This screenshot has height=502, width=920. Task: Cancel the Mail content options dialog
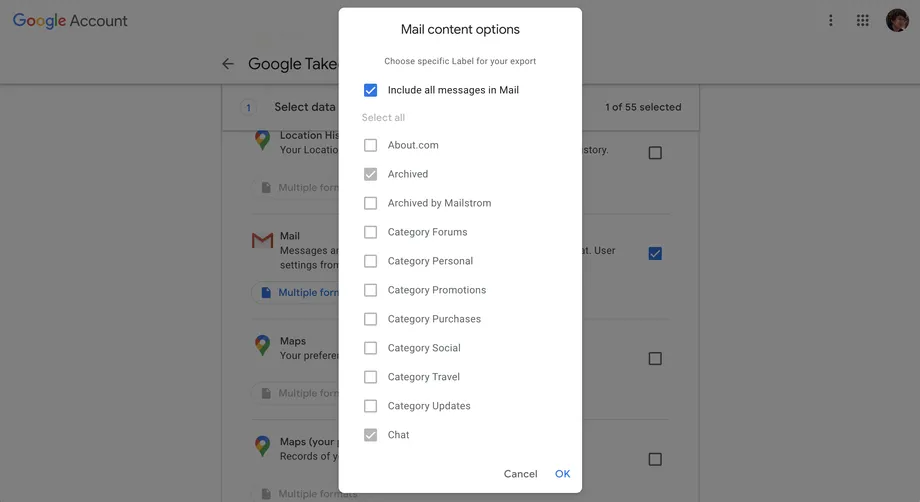point(520,474)
